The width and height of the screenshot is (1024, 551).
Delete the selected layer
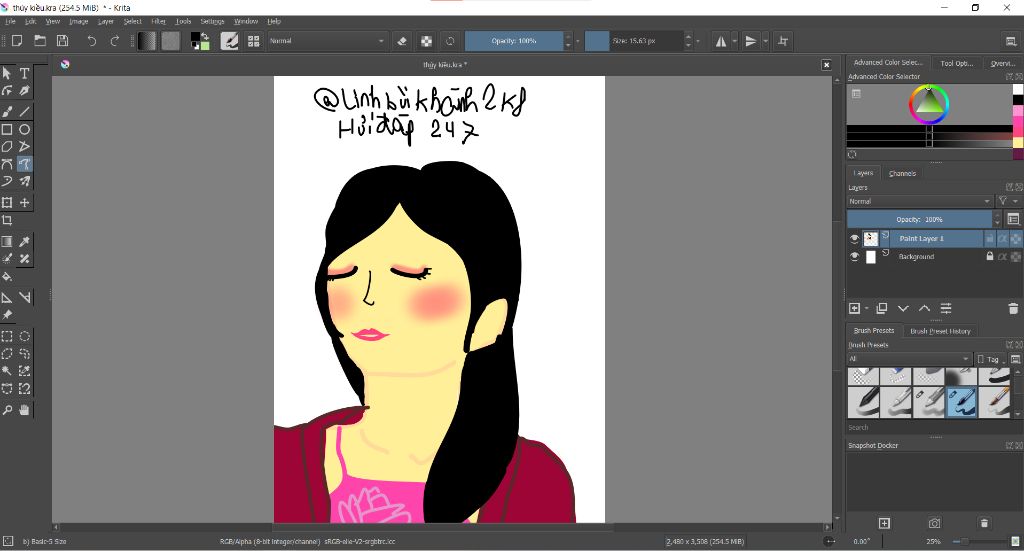tap(1013, 308)
